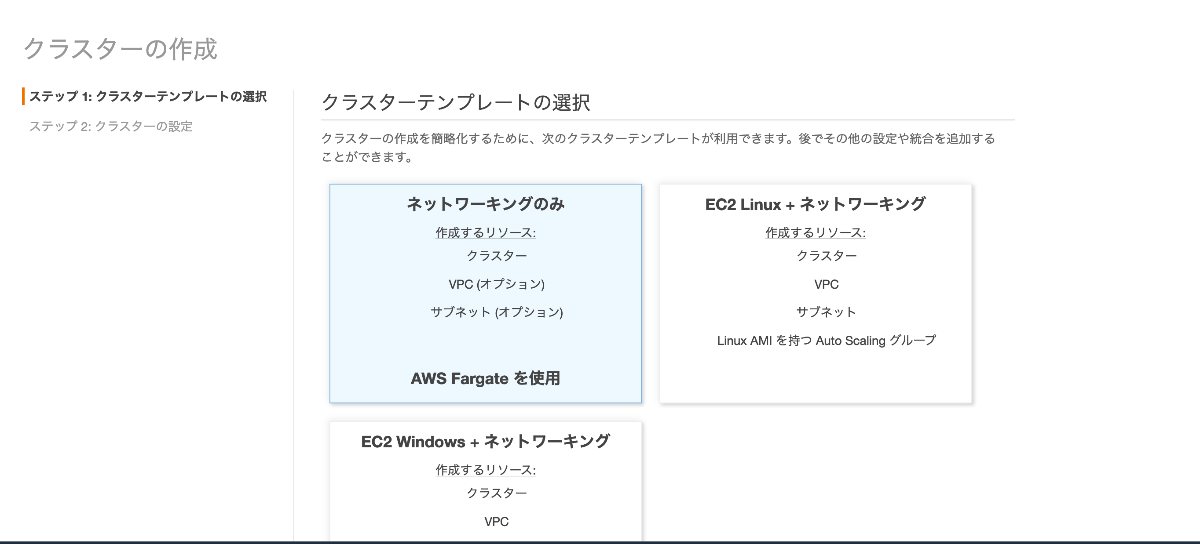1200x544 pixels.
Task: Select the EC2 Windows + ネットワーキング template card
Action: tap(485, 482)
